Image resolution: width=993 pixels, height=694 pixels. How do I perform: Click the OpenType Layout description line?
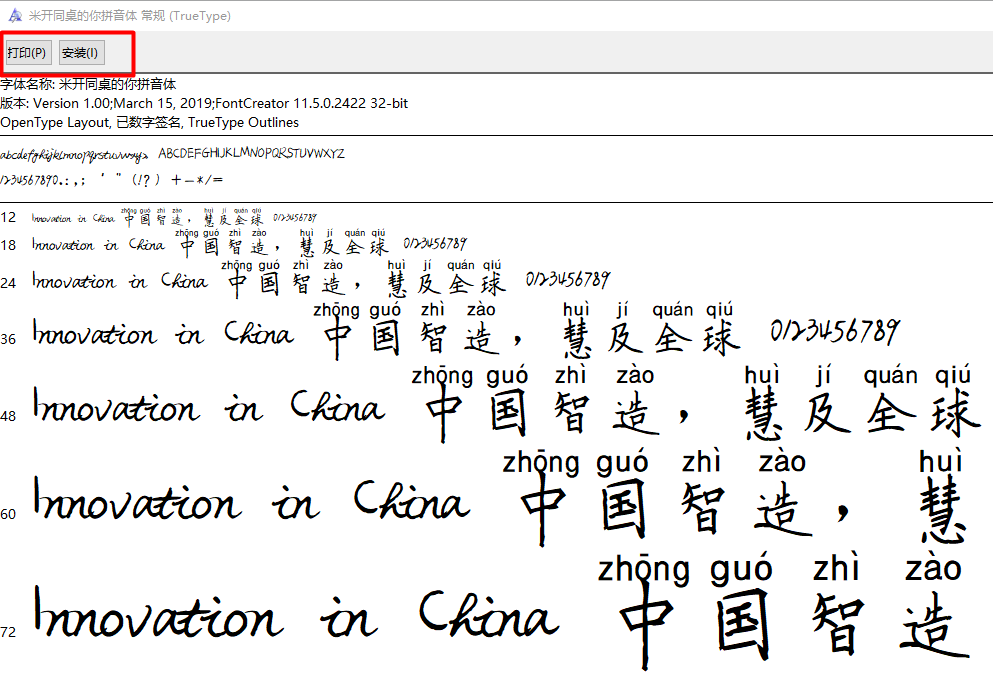[149, 123]
